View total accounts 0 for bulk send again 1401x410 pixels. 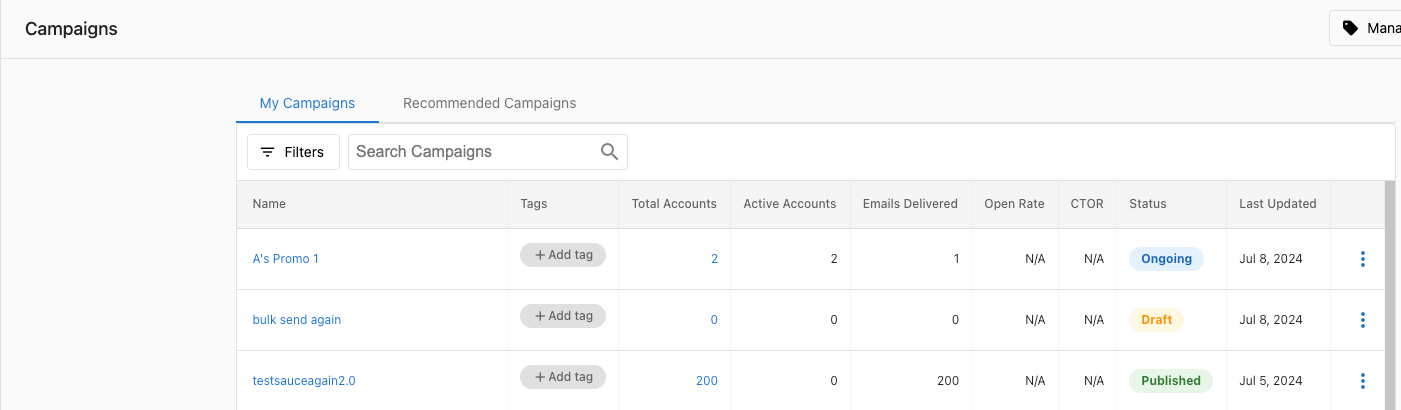click(x=714, y=320)
